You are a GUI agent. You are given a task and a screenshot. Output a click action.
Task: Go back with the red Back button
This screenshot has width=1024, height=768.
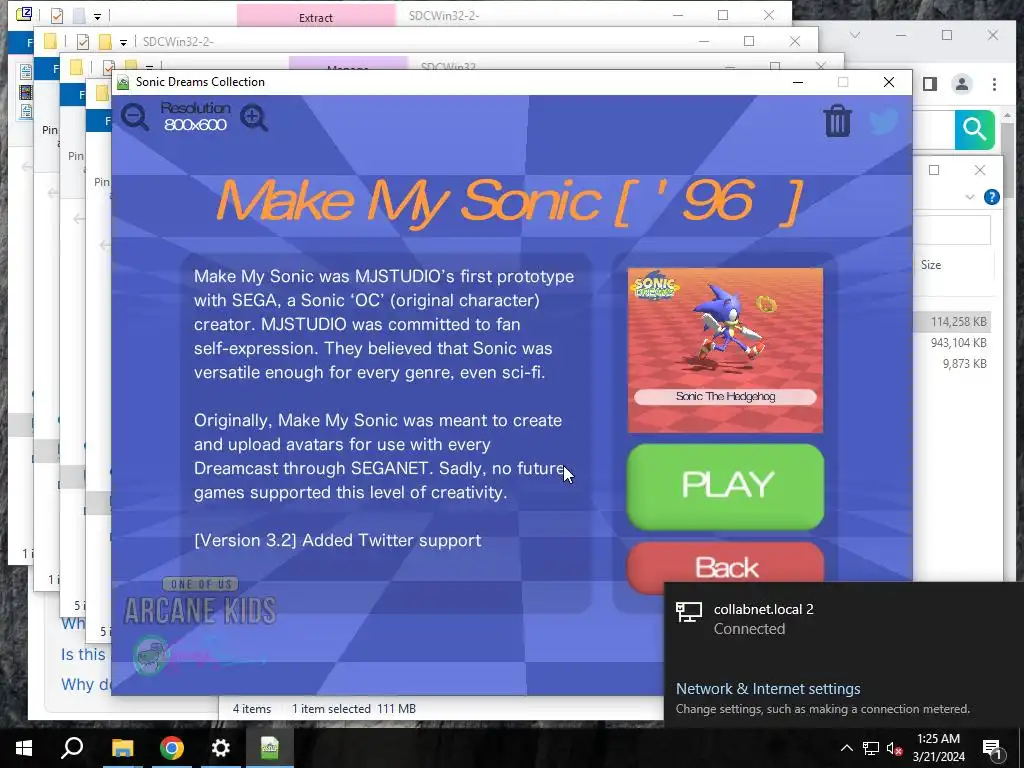coord(726,567)
